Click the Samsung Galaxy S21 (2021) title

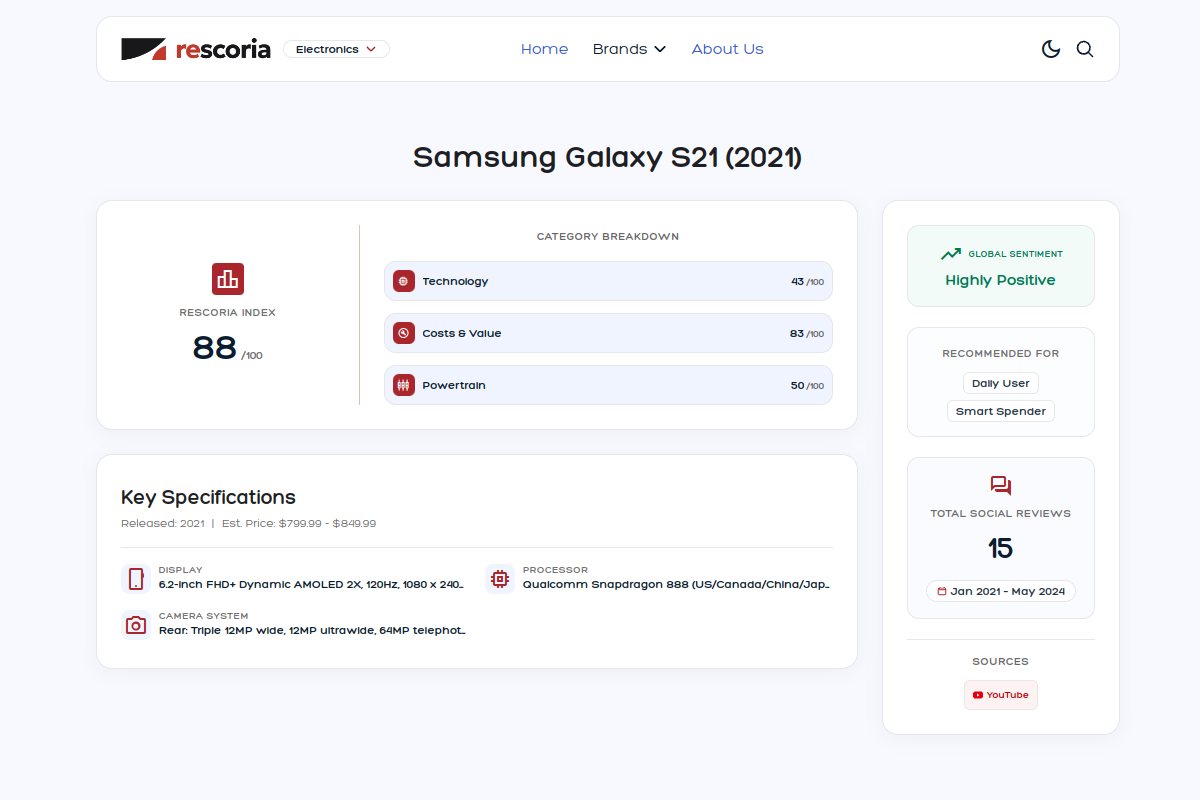tap(608, 158)
